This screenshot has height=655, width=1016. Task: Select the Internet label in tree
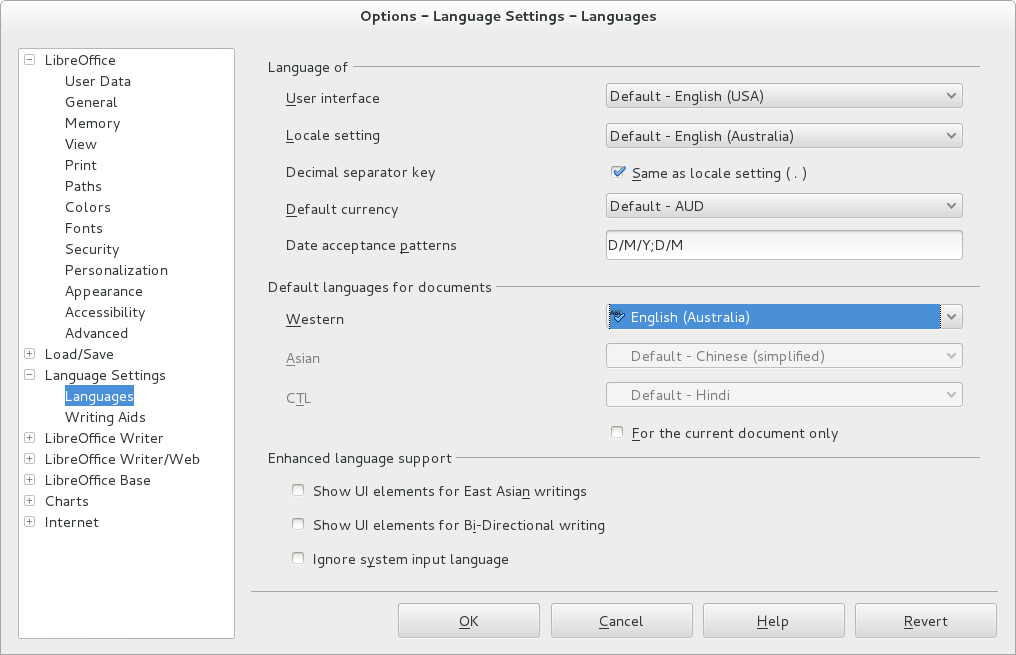pos(71,522)
